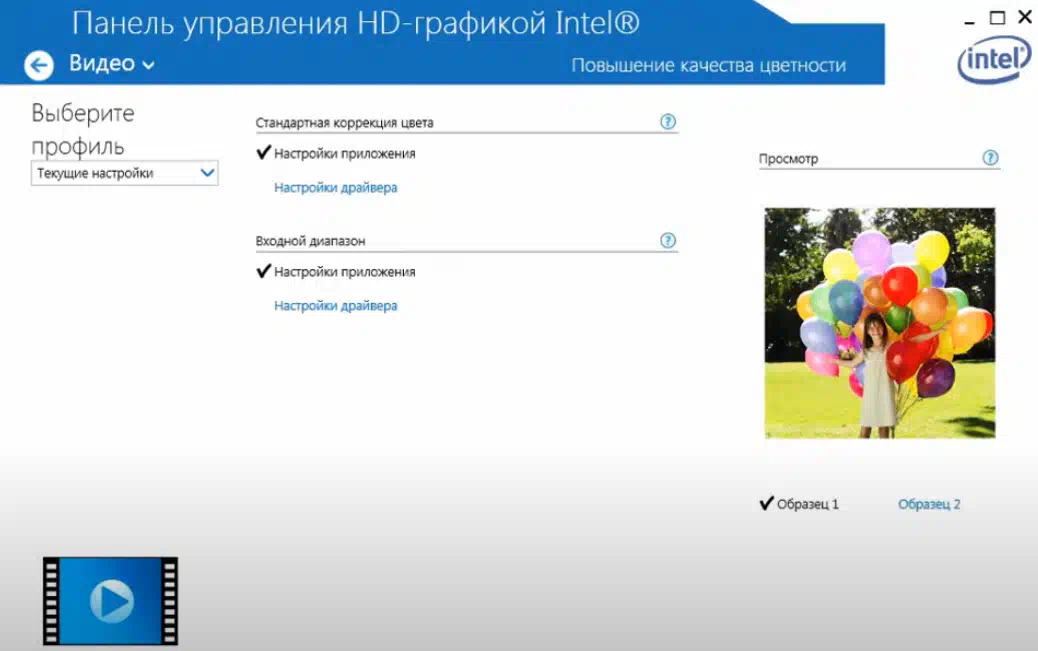Switch preview to Образец 2
This screenshot has width=1038, height=651.
point(929,504)
